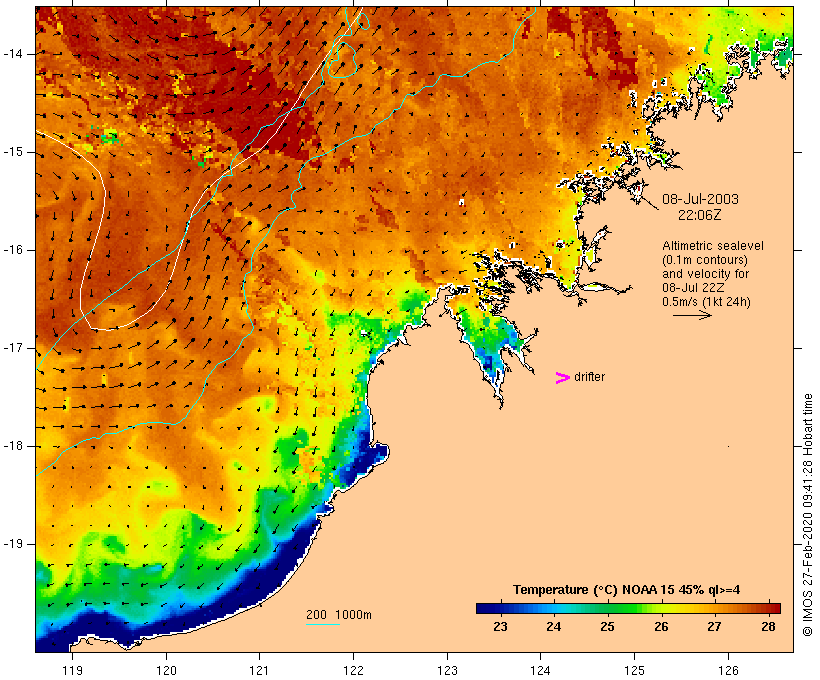Image resolution: width=820 pixels, height=680 pixels.
Task: Click colorbar tick label '27'
Action: pyautogui.click(x=714, y=627)
